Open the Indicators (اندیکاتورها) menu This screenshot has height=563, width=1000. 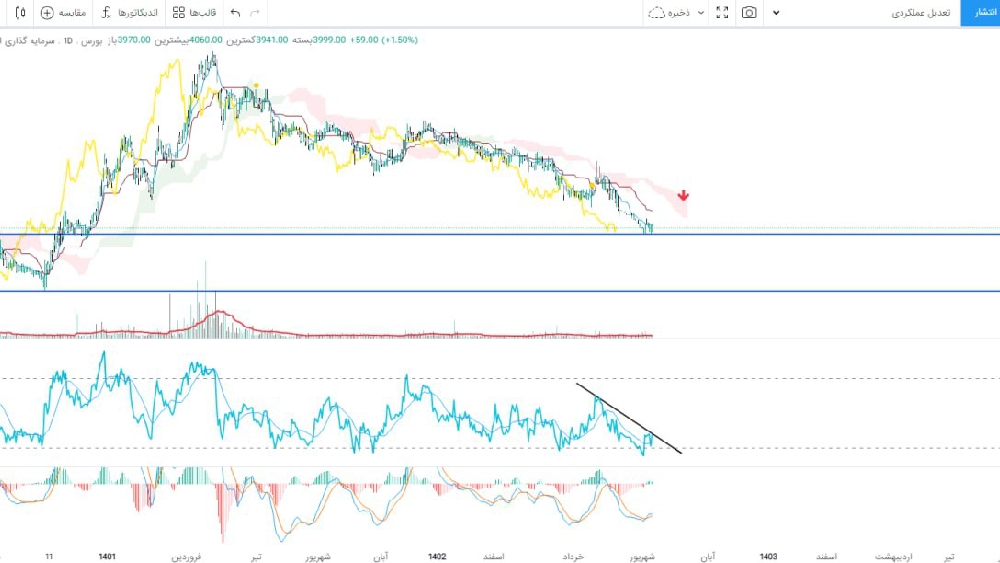pos(129,13)
